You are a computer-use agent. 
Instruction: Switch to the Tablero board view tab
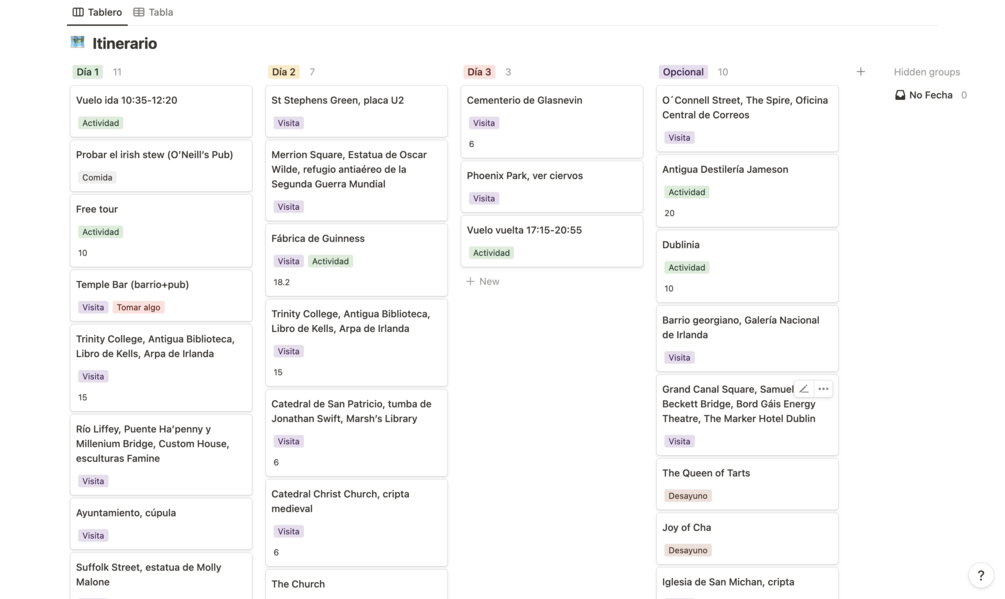pos(97,12)
